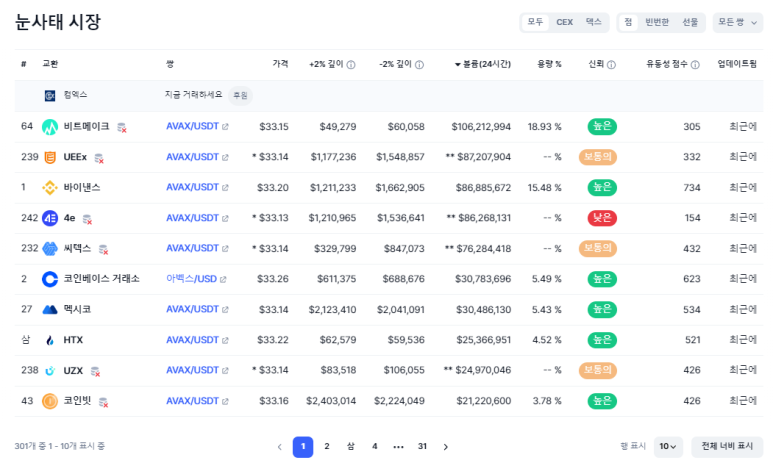Click the reserve warning icon next to 4e
The height and width of the screenshot is (463, 773).
pyautogui.click(x=87, y=219)
